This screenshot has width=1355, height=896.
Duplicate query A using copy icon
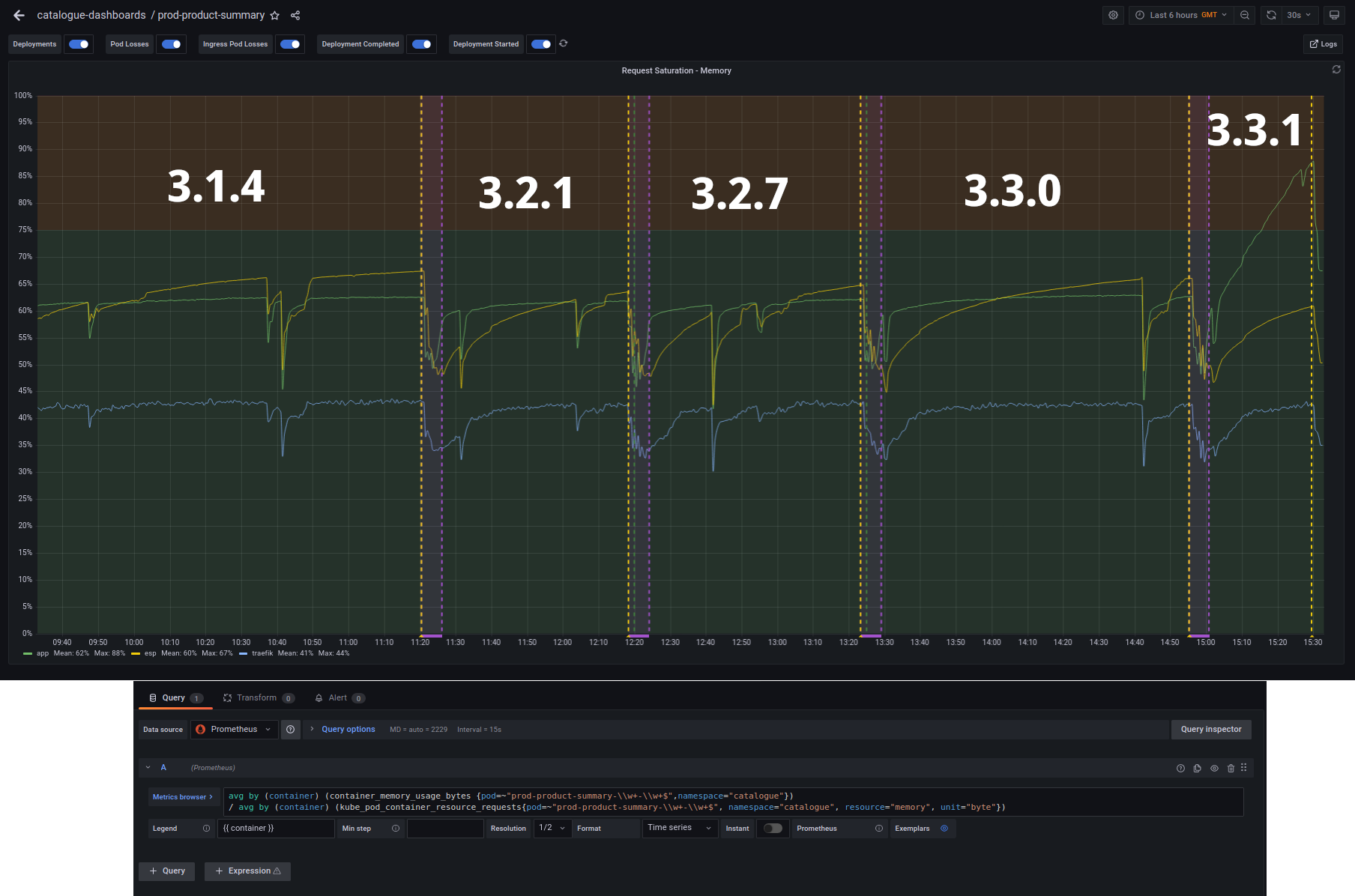pyautogui.click(x=1197, y=768)
